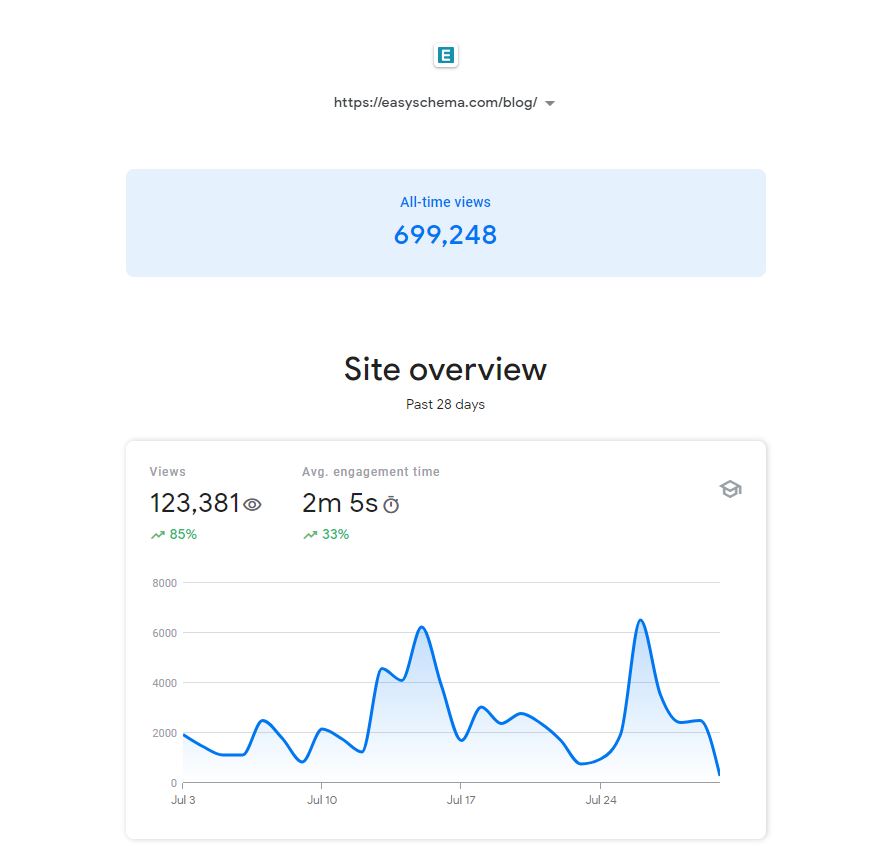The height and width of the screenshot is (854, 876).
Task: Click the Jul 24 axis label
Action: pyautogui.click(x=600, y=800)
